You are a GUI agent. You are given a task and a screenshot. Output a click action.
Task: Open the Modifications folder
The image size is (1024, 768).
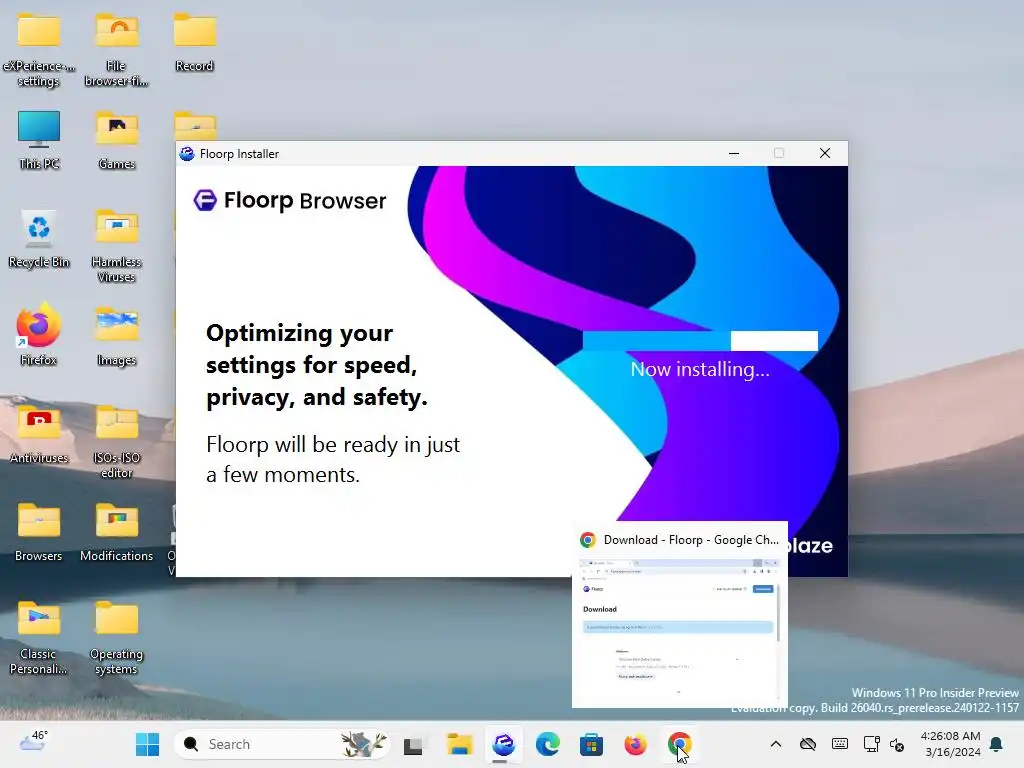116,533
